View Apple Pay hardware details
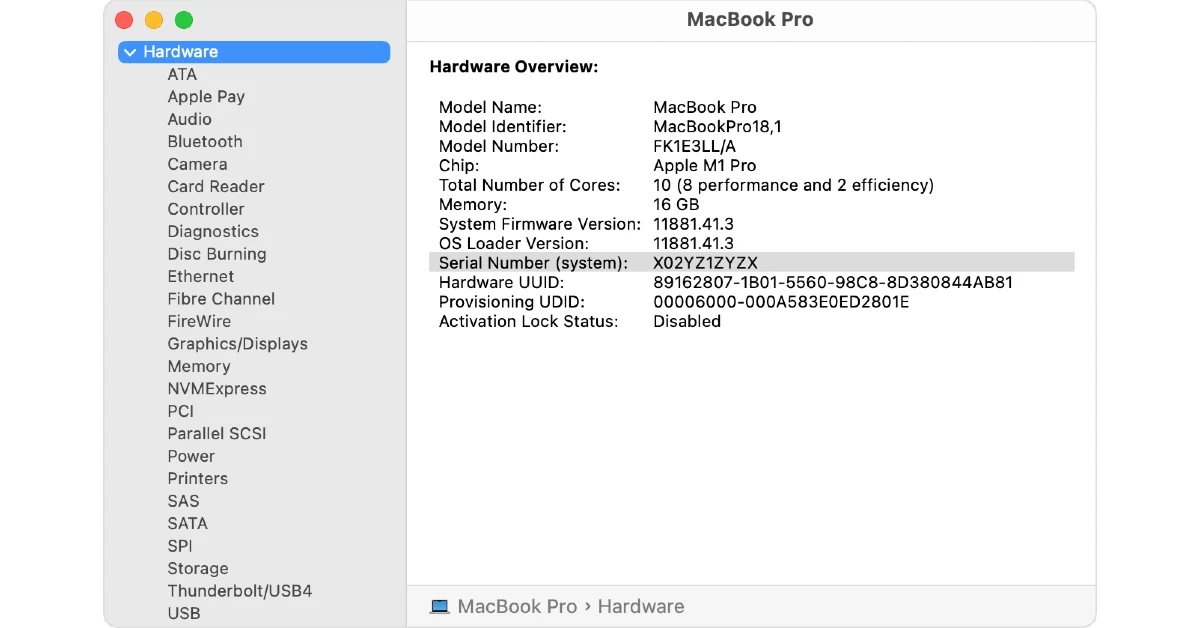 (206, 96)
